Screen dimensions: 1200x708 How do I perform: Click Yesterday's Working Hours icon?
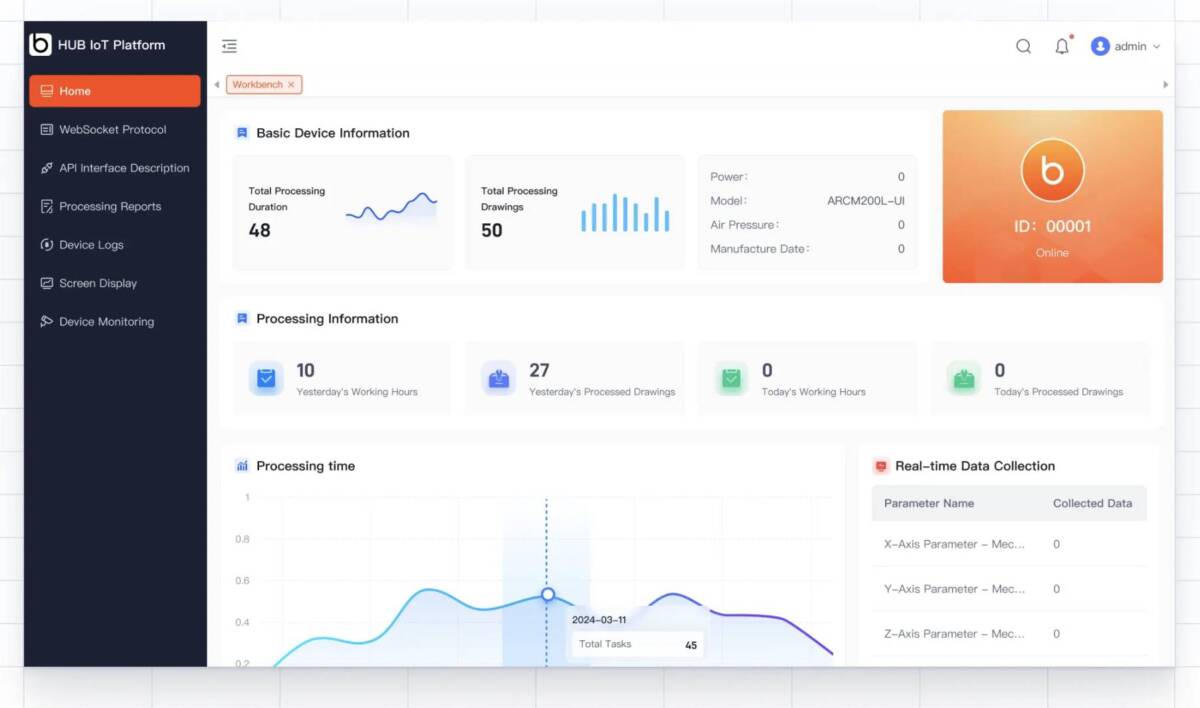point(266,378)
